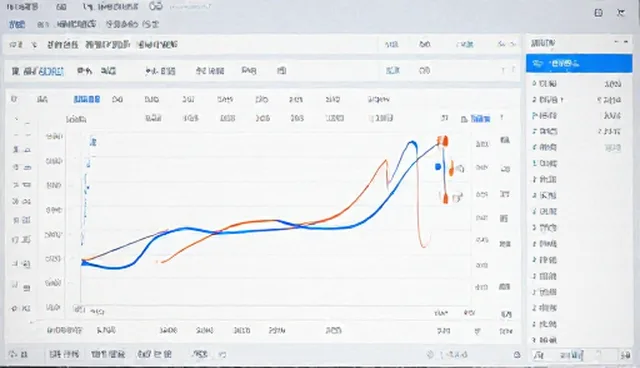Click the orange marker at the chart's top-right peak
This screenshot has width=640, height=368.
click(443, 141)
